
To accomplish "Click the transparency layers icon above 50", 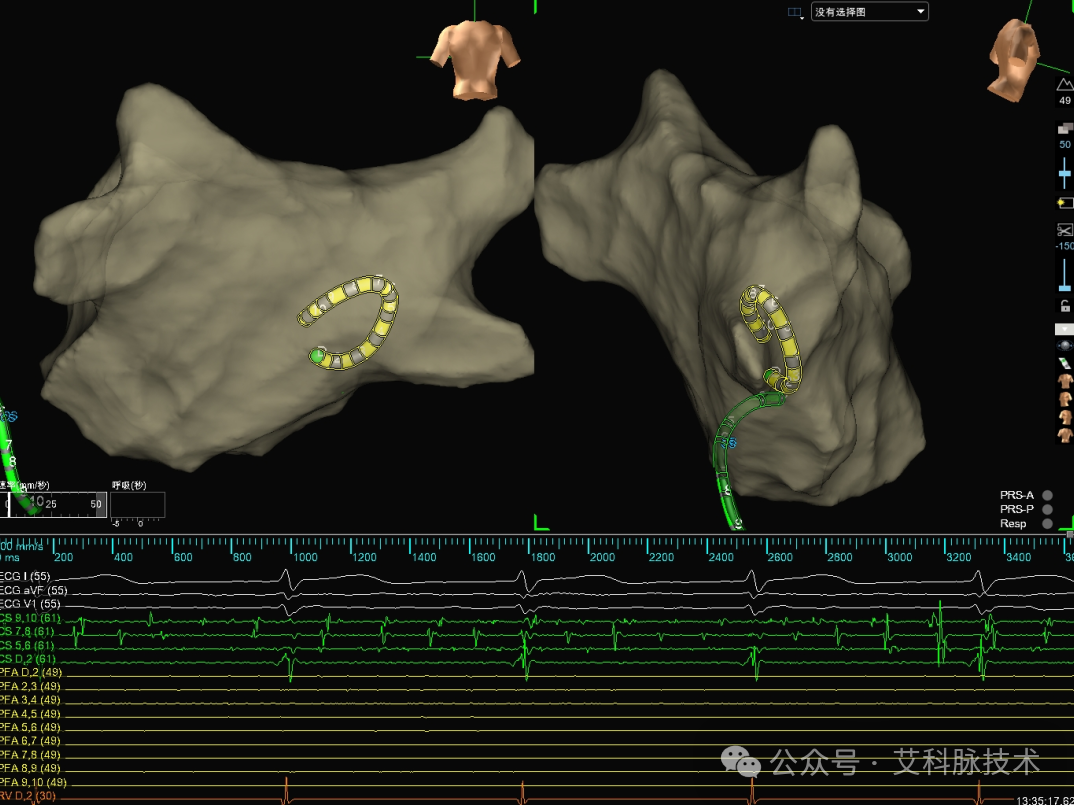I will (1065, 128).
